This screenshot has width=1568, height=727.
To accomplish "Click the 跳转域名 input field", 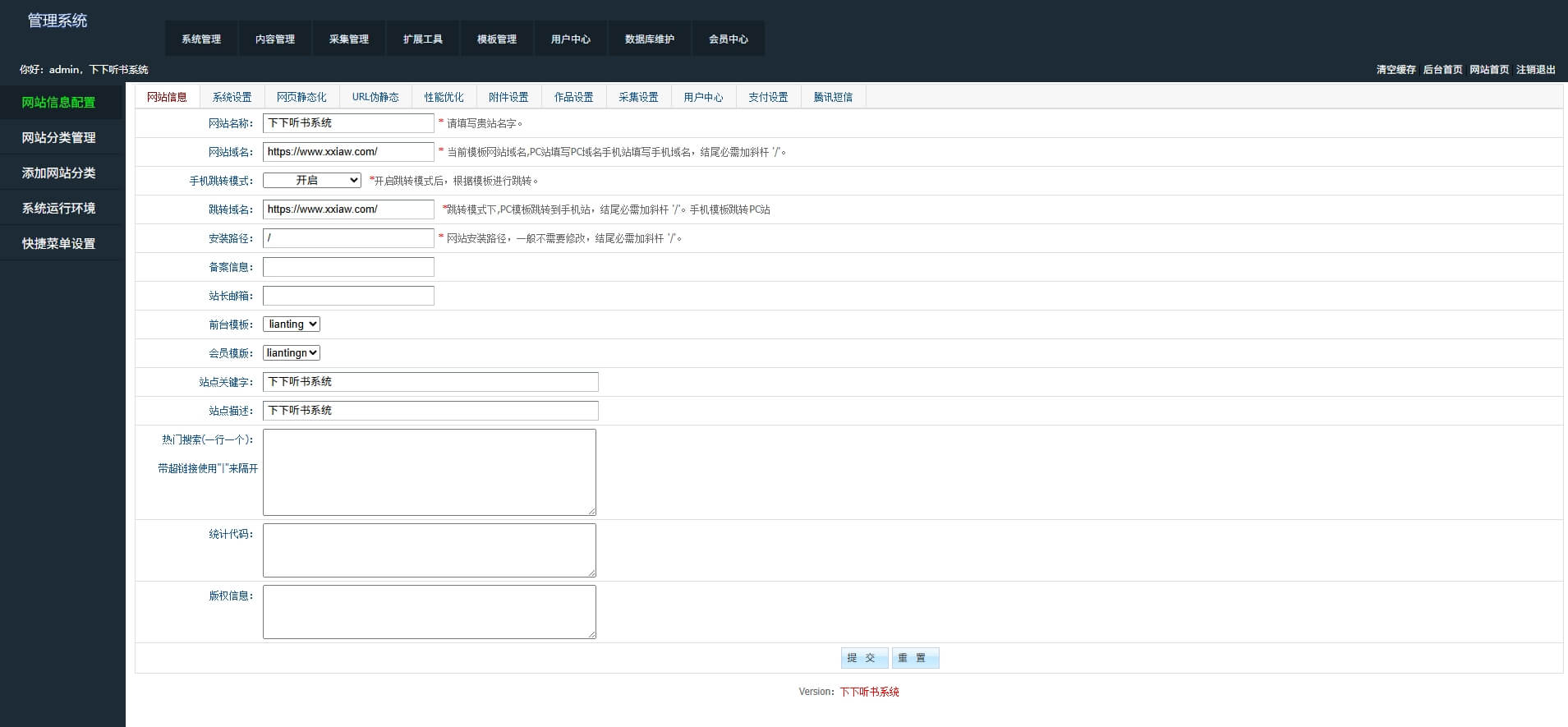I will (348, 209).
